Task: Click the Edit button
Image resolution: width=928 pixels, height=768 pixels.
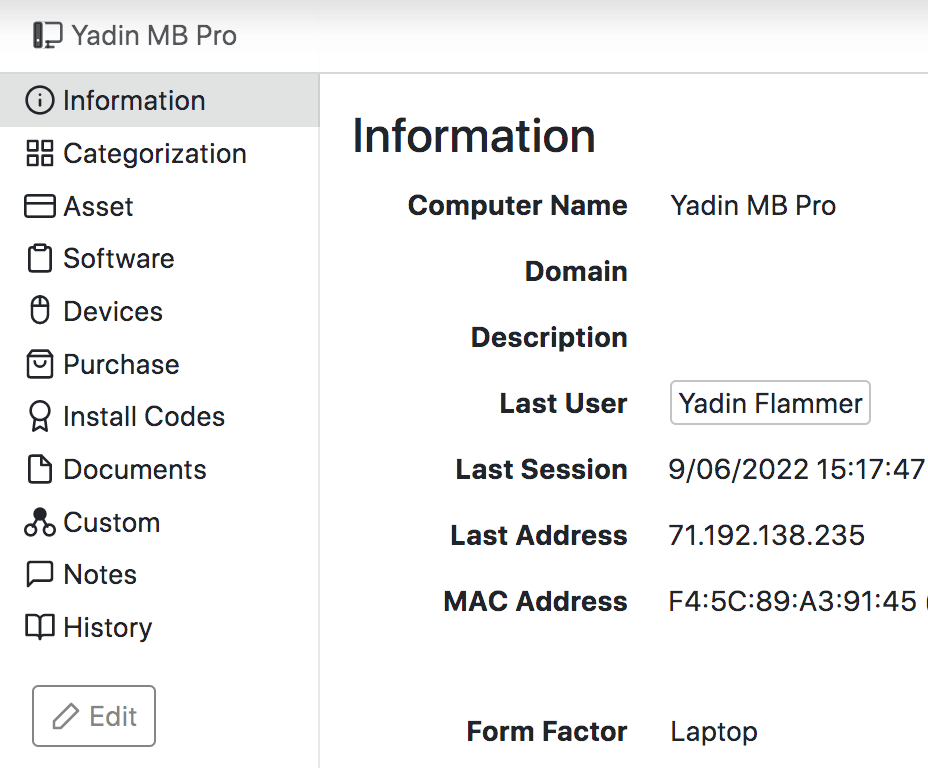Action: click(93, 715)
